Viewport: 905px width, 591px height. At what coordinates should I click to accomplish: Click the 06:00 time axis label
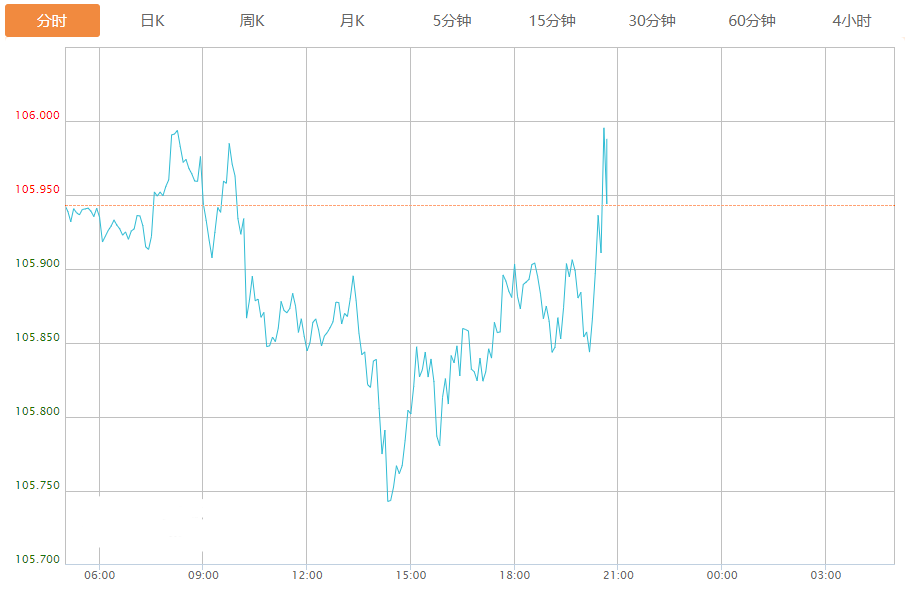click(100, 575)
